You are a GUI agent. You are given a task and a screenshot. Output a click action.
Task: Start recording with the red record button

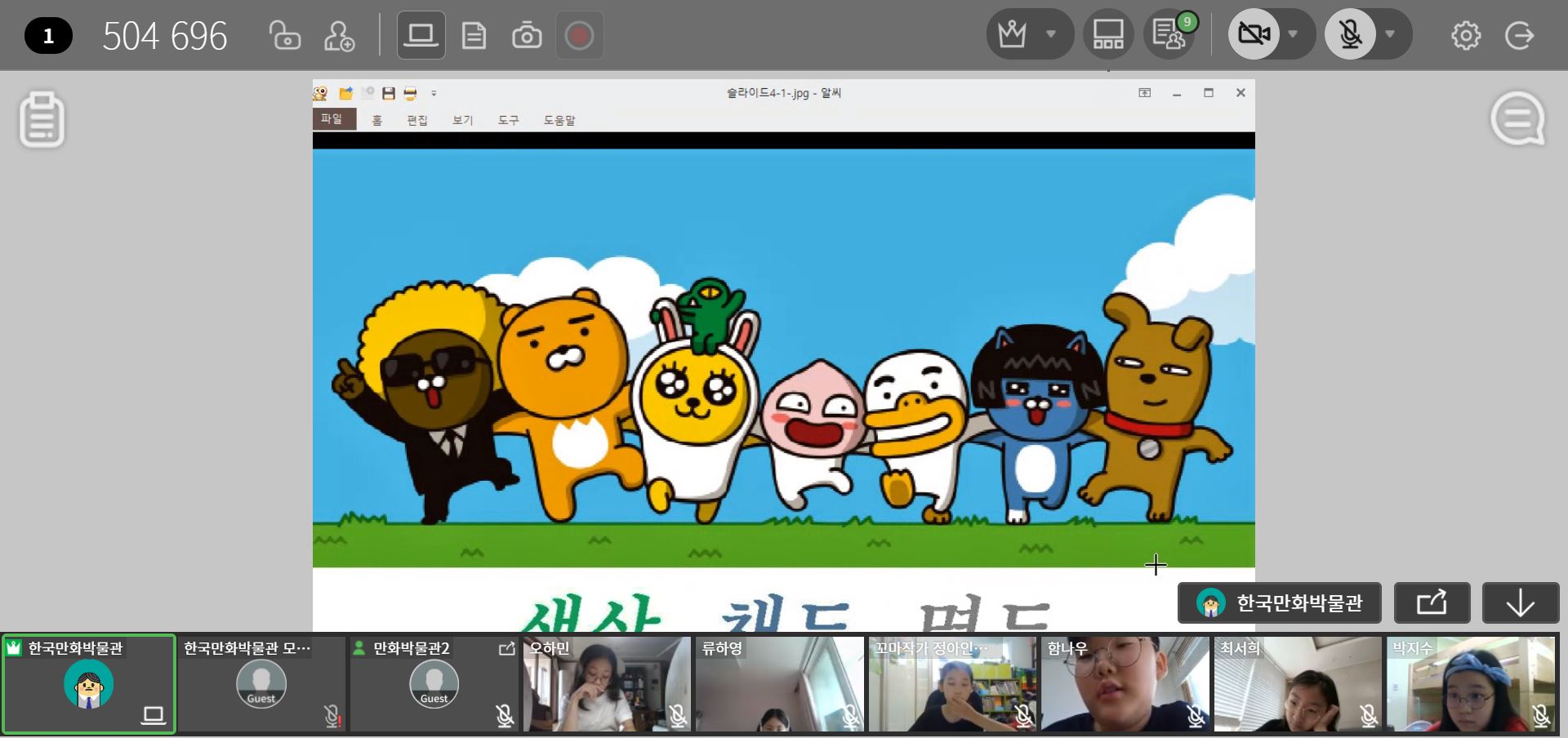click(579, 36)
